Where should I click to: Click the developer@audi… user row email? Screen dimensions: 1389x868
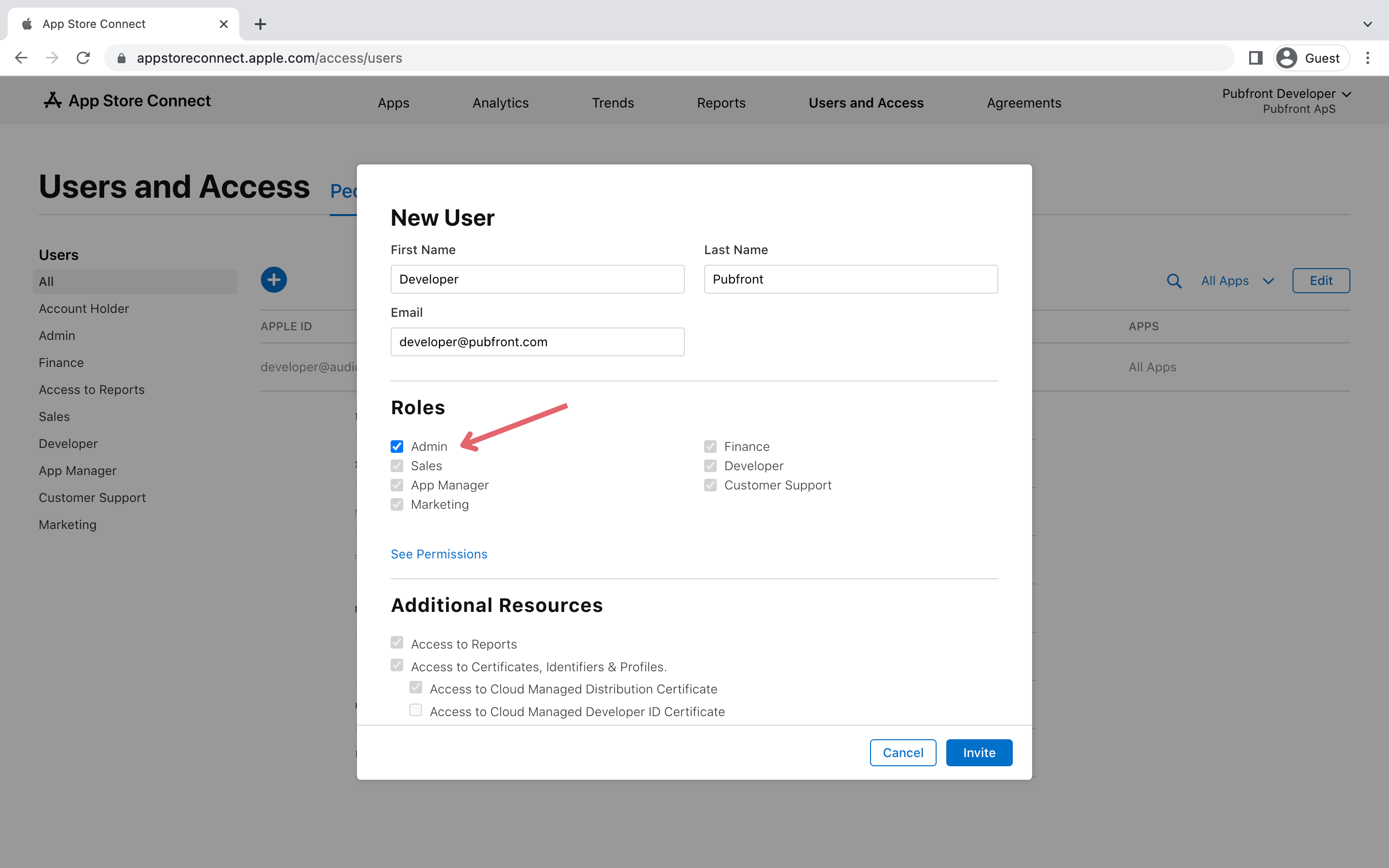pyautogui.click(x=309, y=367)
